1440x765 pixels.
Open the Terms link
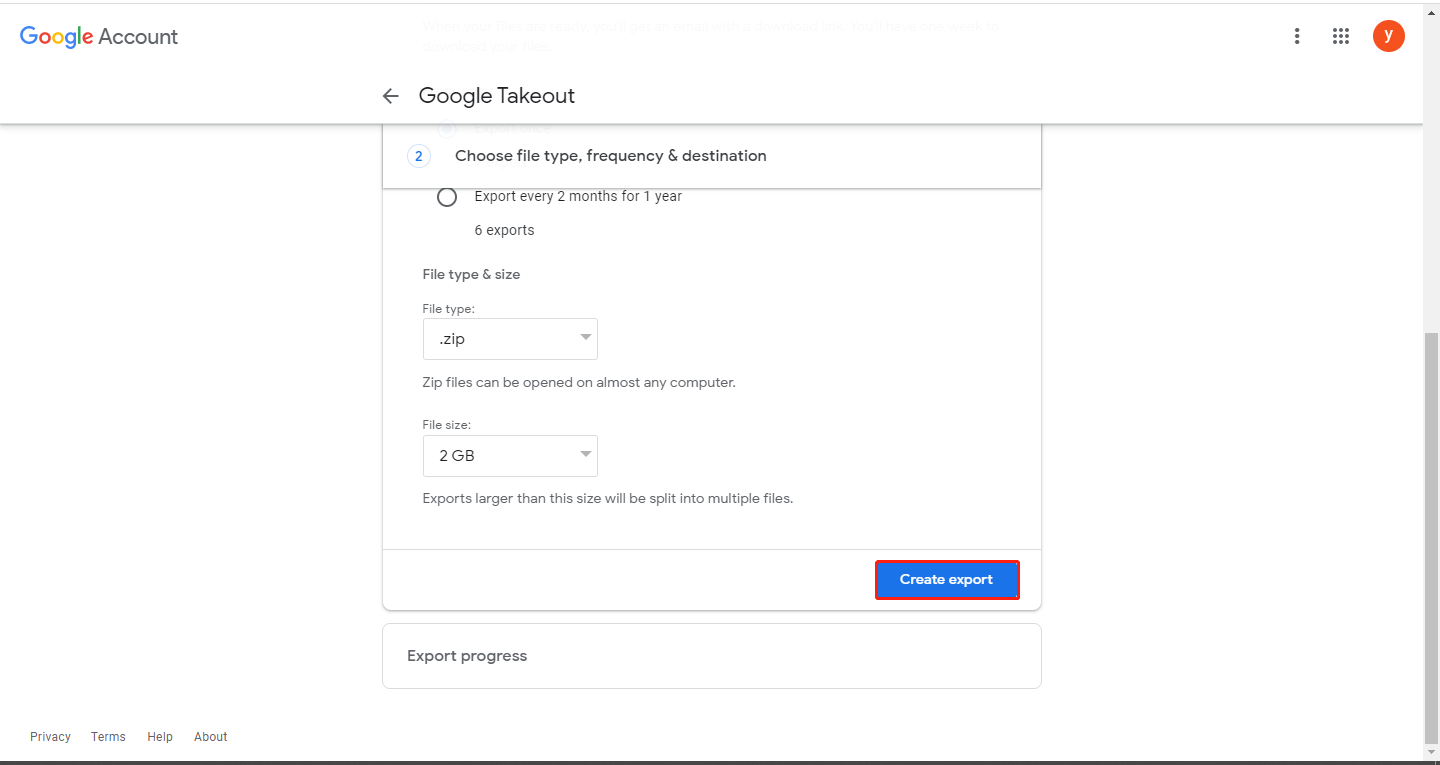coord(107,736)
